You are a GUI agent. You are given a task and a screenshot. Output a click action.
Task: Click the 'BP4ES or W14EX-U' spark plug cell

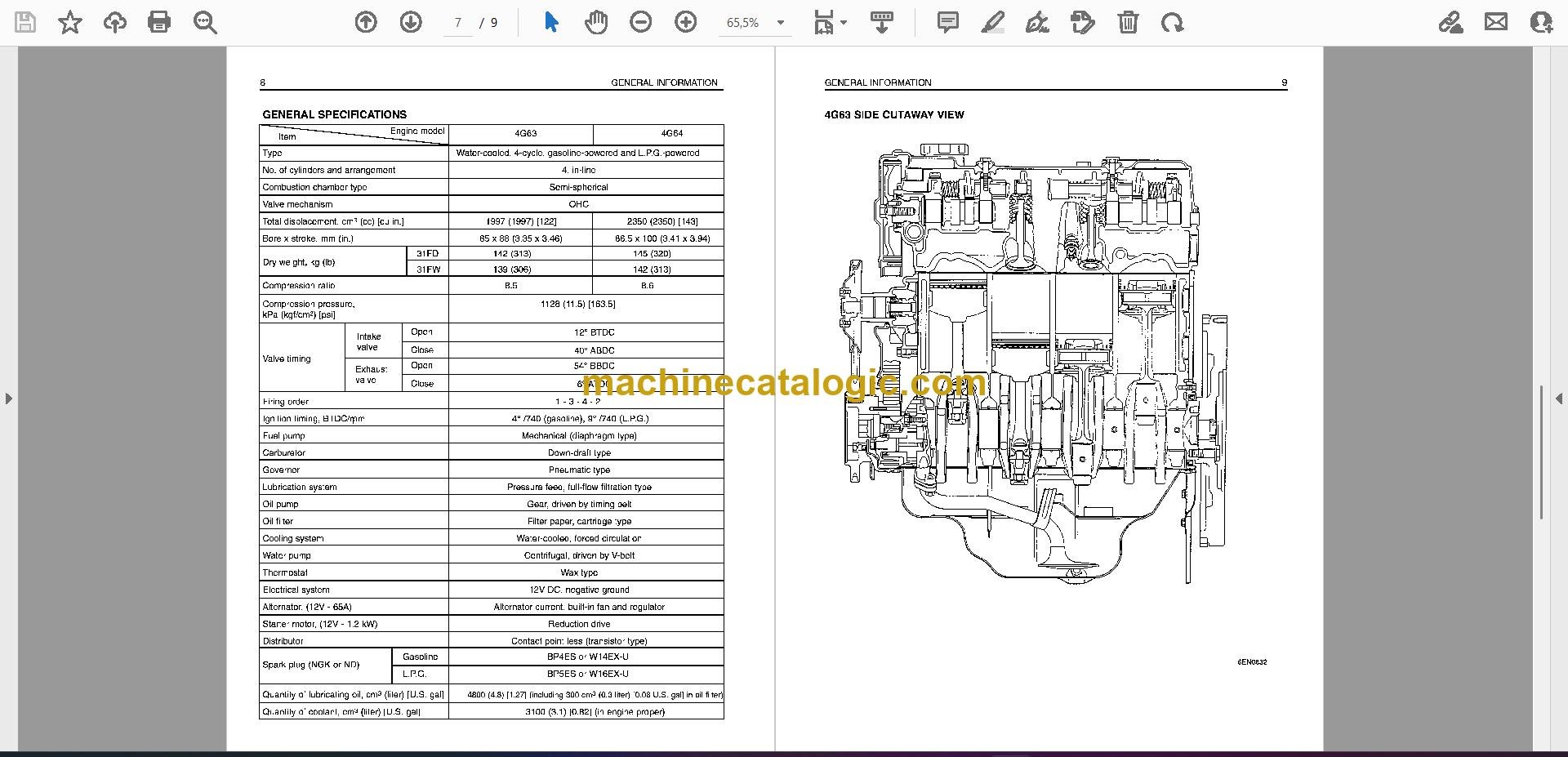(x=587, y=657)
